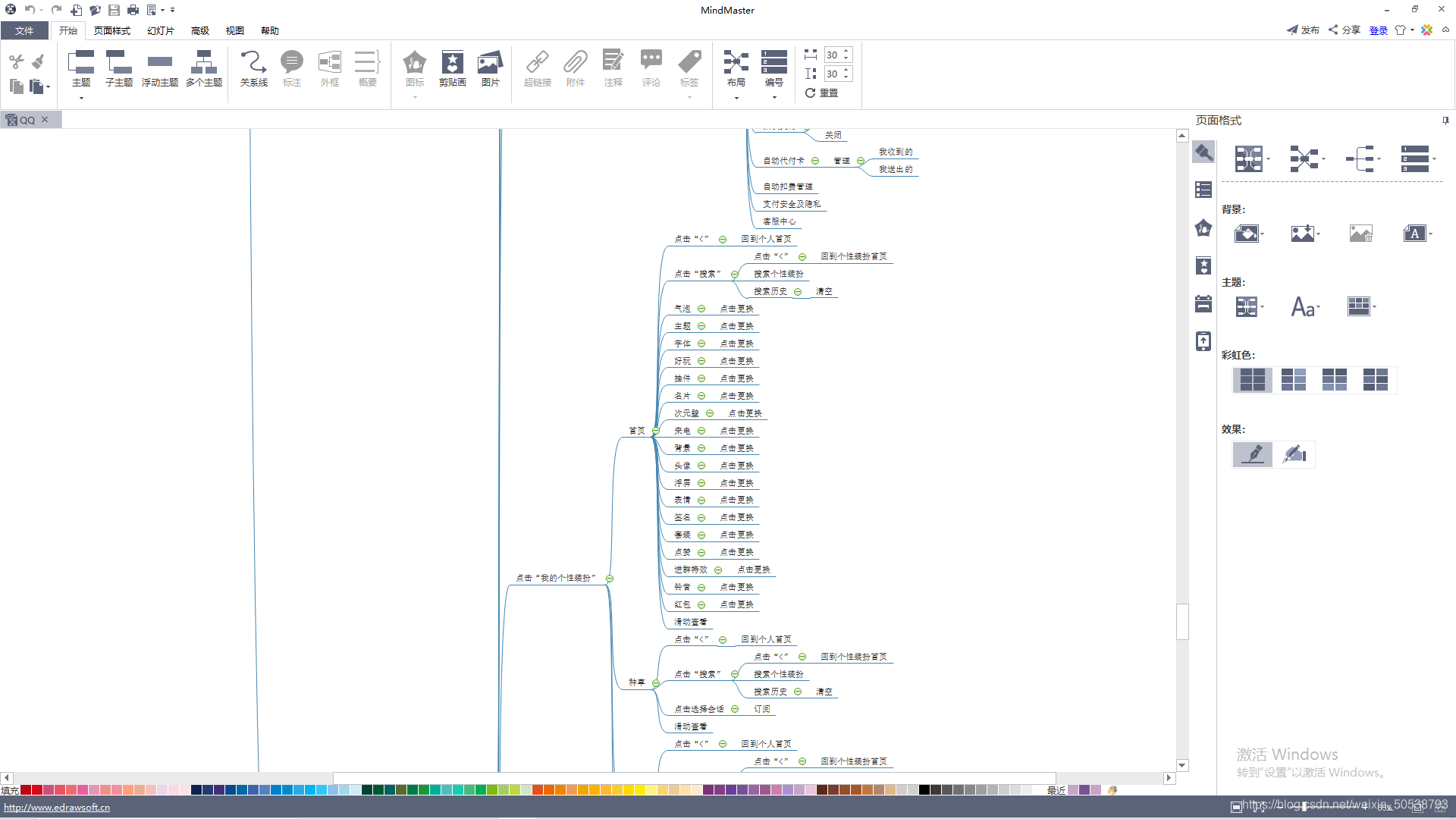
Task: Click the cut scissors icon
Action: [x=16, y=61]
